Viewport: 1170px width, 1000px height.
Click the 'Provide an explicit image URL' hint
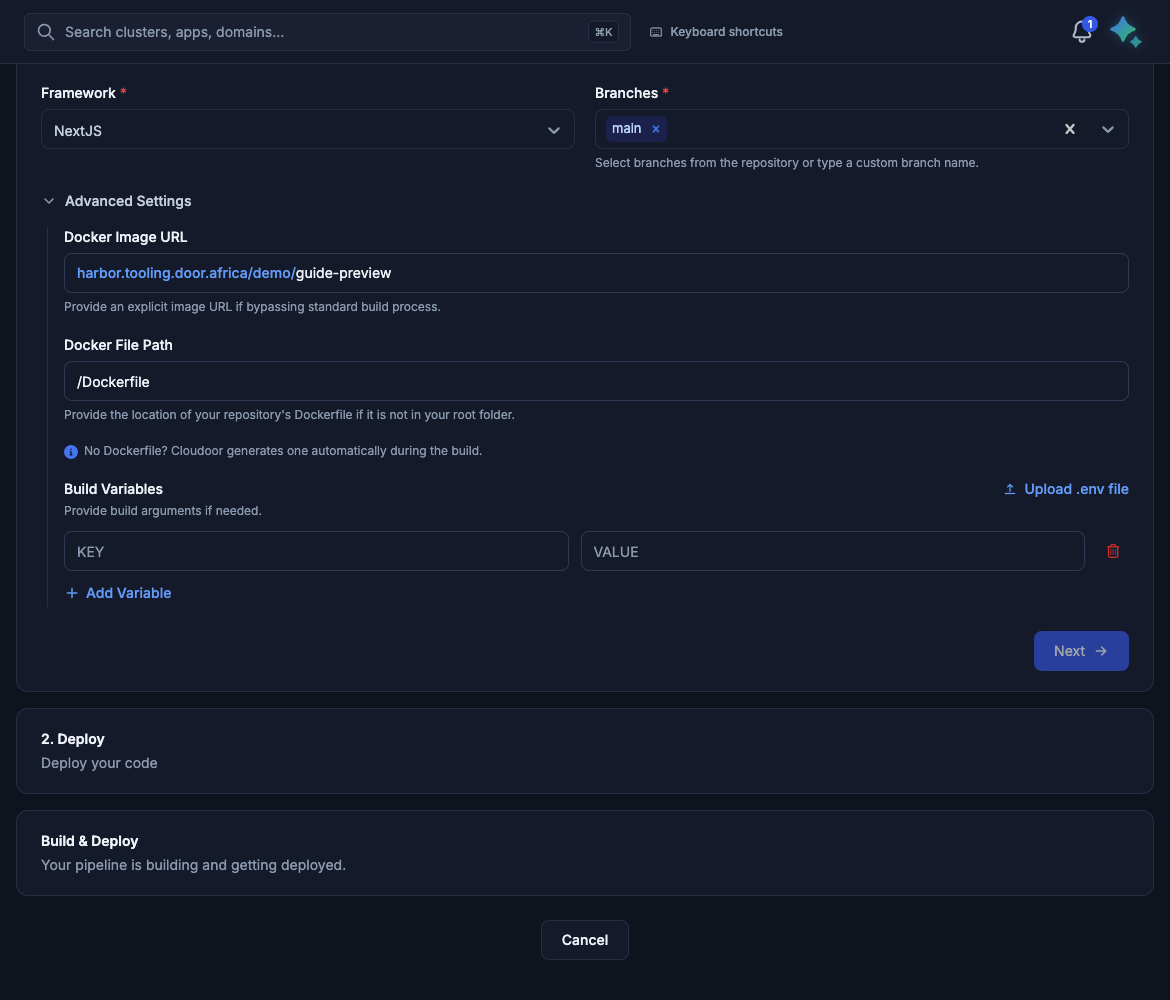252,307
